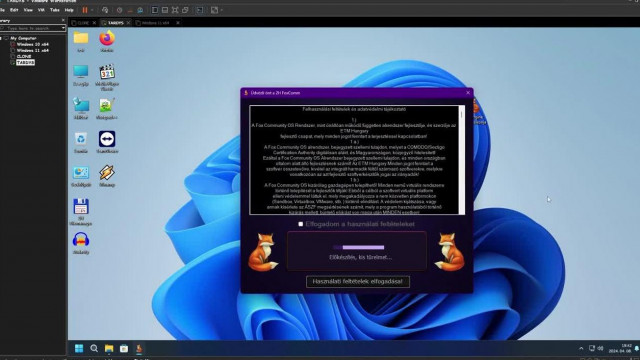Open VMware console view toolbar icon
Viewport: 640px width, 360px height.
[x=200, y=10]
